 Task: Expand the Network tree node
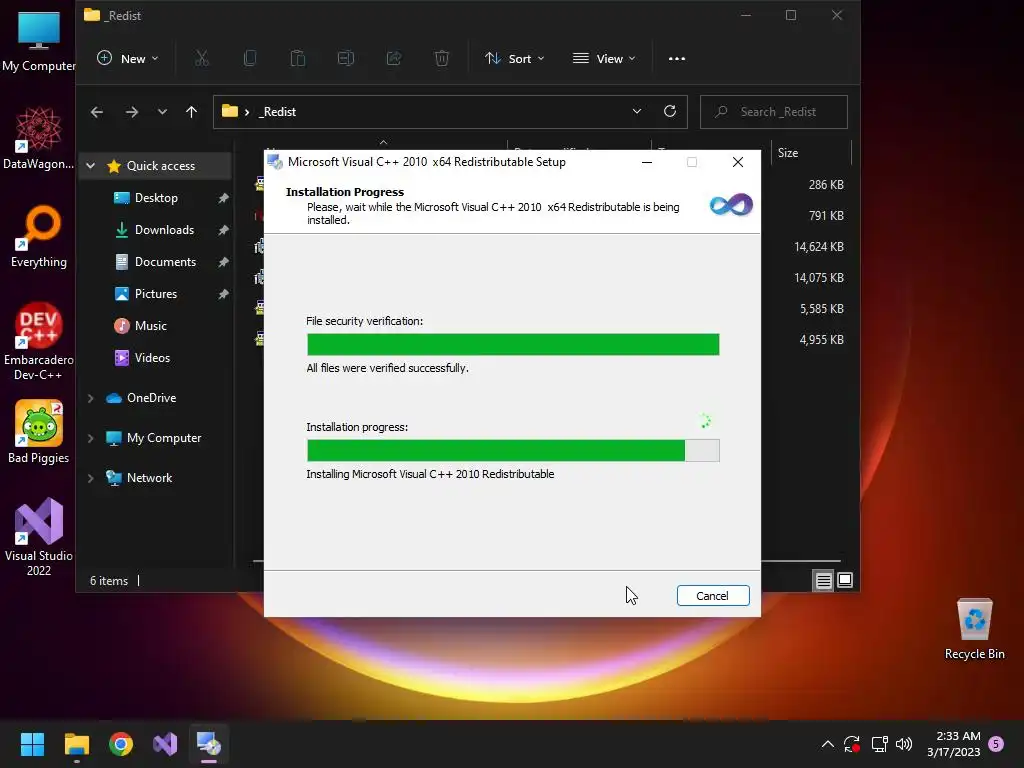click(x=91, y=478)
